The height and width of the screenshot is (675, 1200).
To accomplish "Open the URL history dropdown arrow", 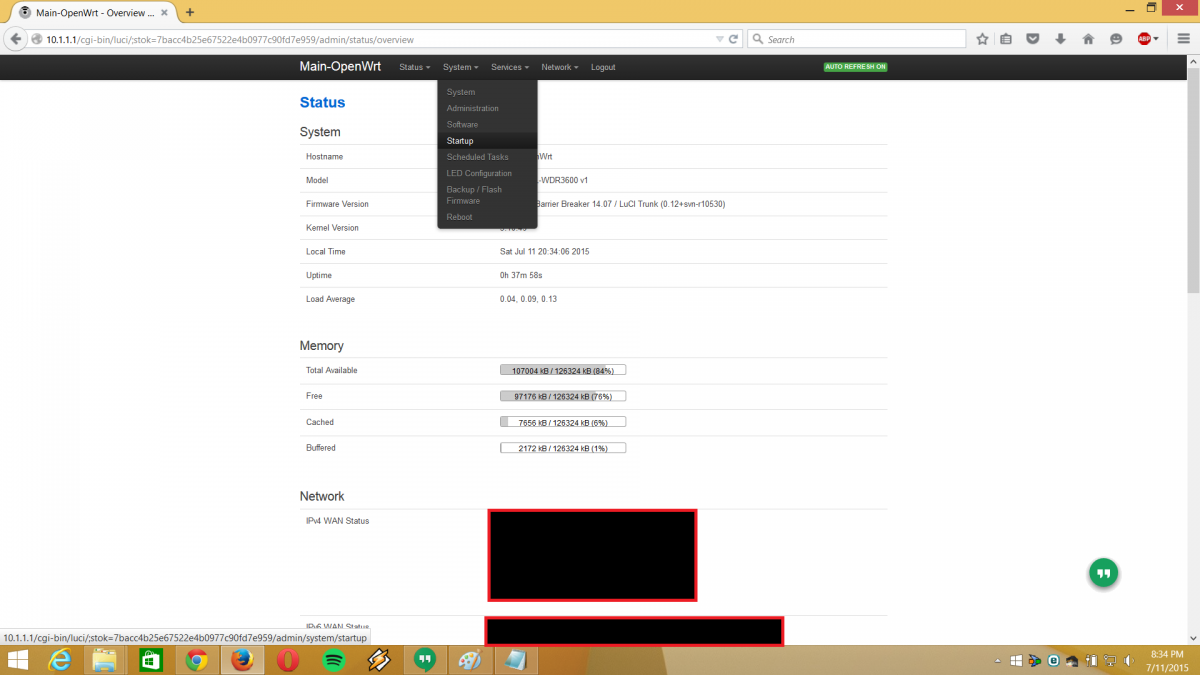I will (x=719, y=39).
